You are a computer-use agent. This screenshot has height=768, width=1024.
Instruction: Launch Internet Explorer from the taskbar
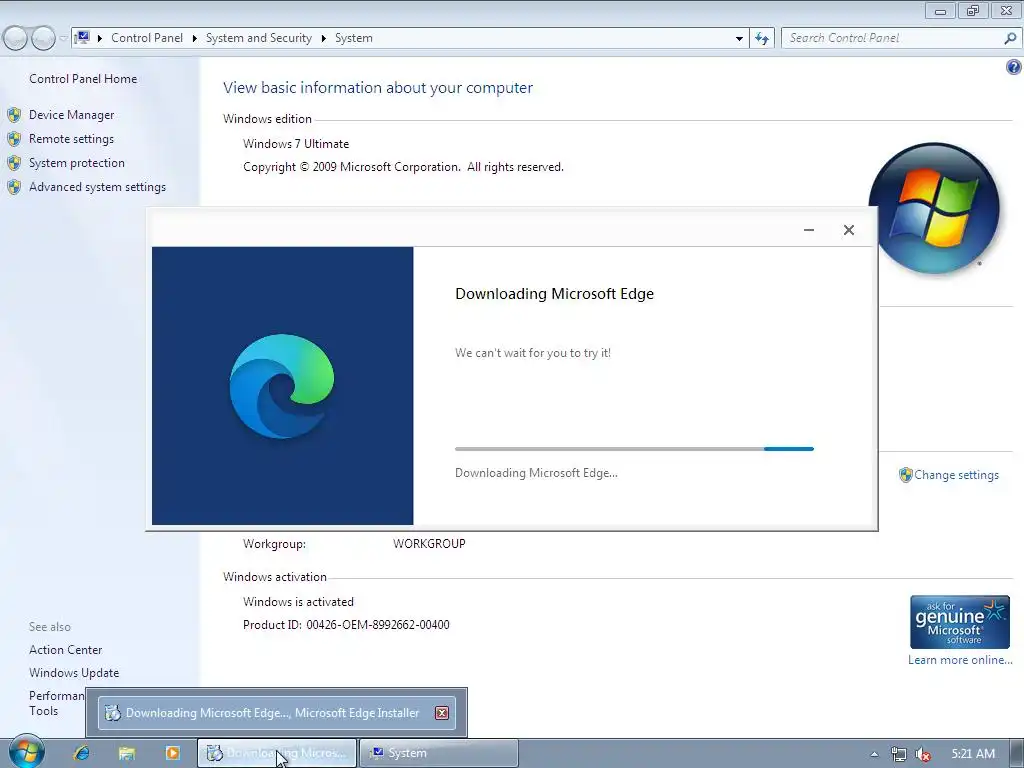pyautogui.click(x=82, y=753)
